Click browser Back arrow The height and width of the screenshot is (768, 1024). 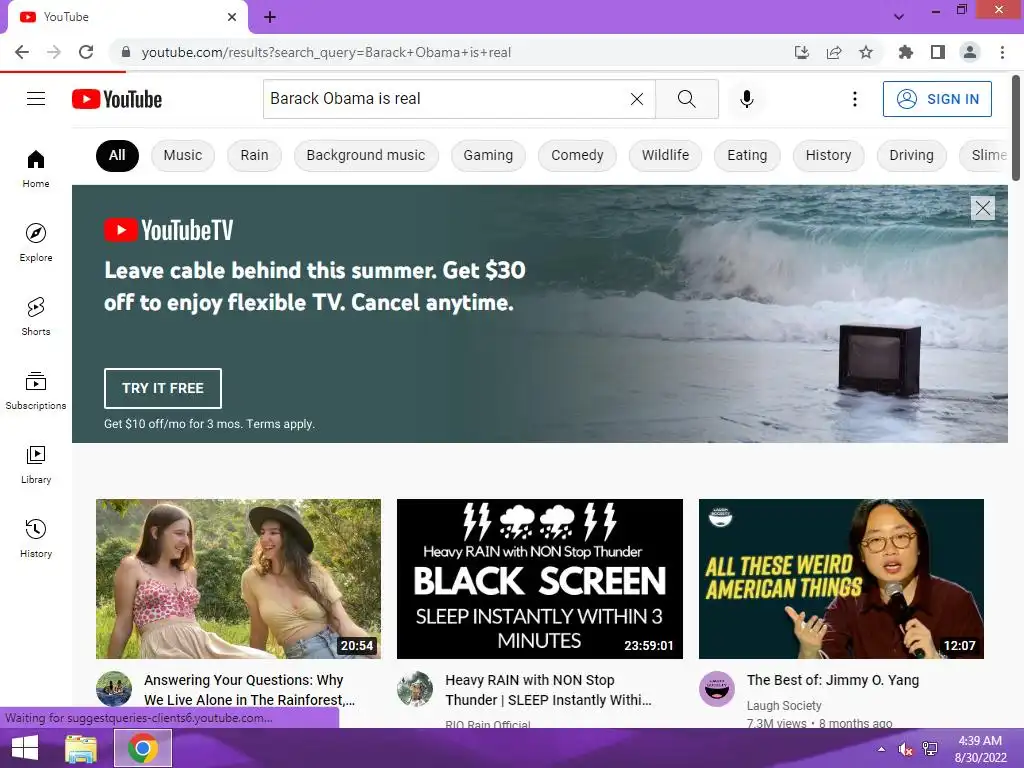pyautogui.click(x=22, y=52)
